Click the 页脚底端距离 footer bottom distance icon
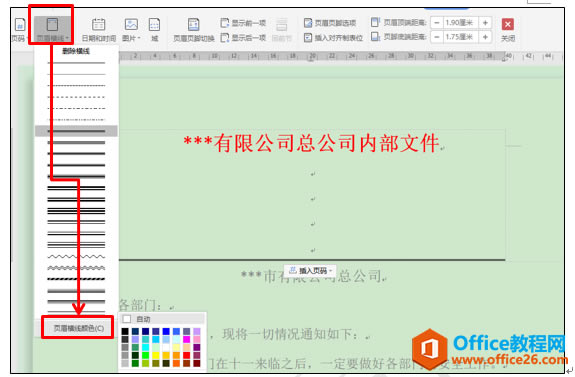The width and height of the screenshot is (575, 377). pos(375,37)
